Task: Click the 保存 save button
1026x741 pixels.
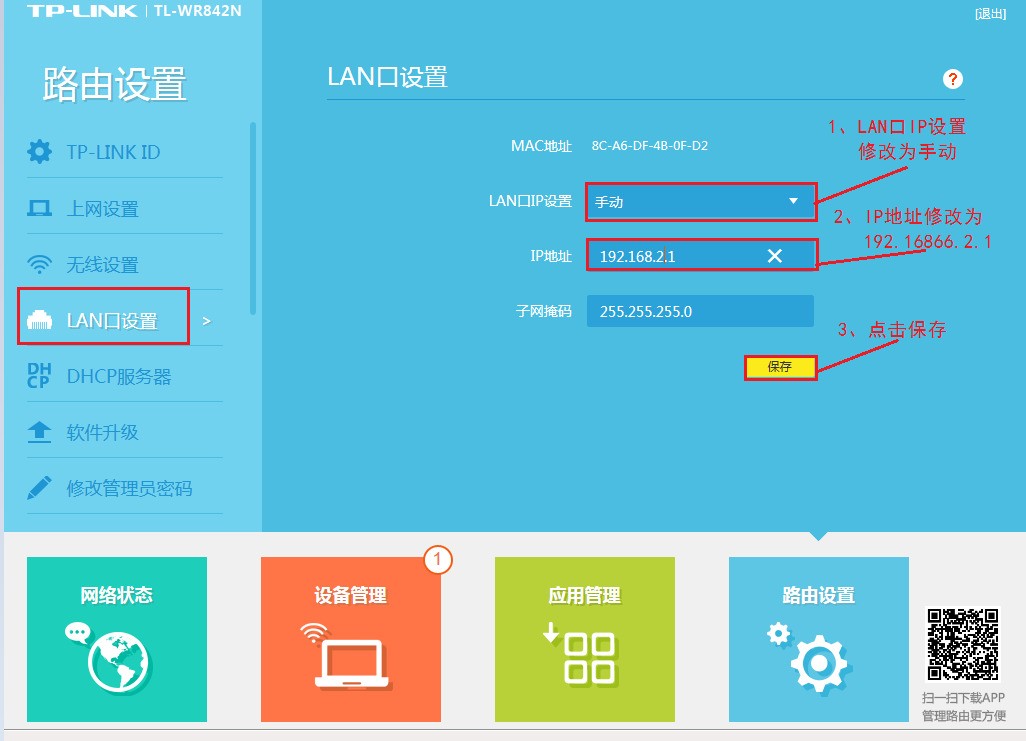Action: (x=780, y=367)
